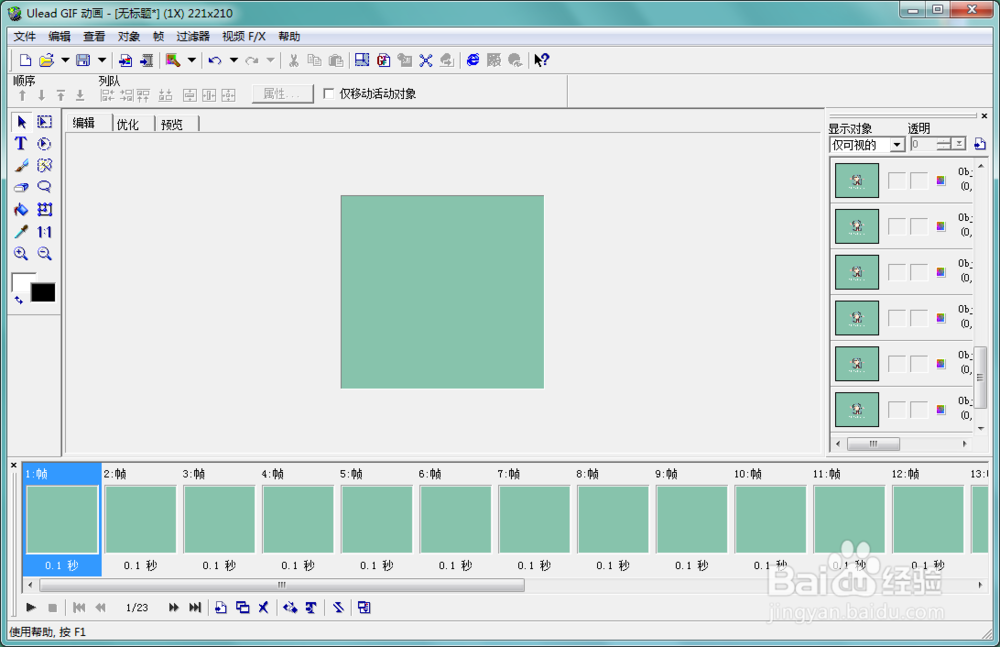Click the Save floppy disk icon

83,60
